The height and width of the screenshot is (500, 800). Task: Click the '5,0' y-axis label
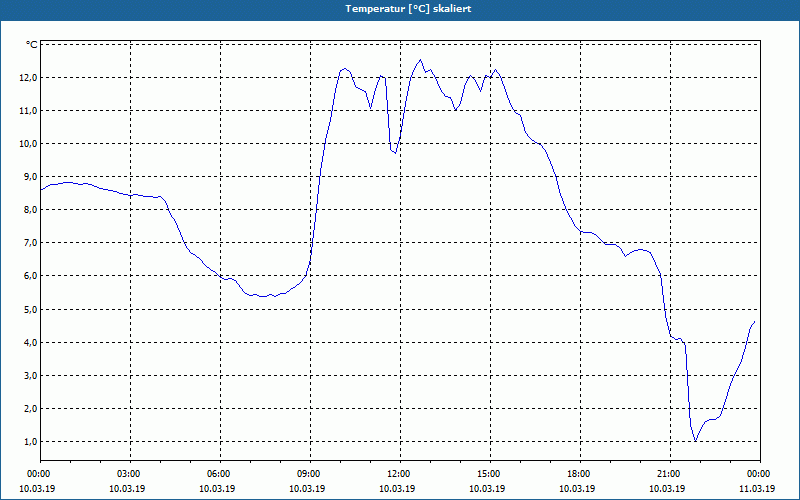[31, 309]
